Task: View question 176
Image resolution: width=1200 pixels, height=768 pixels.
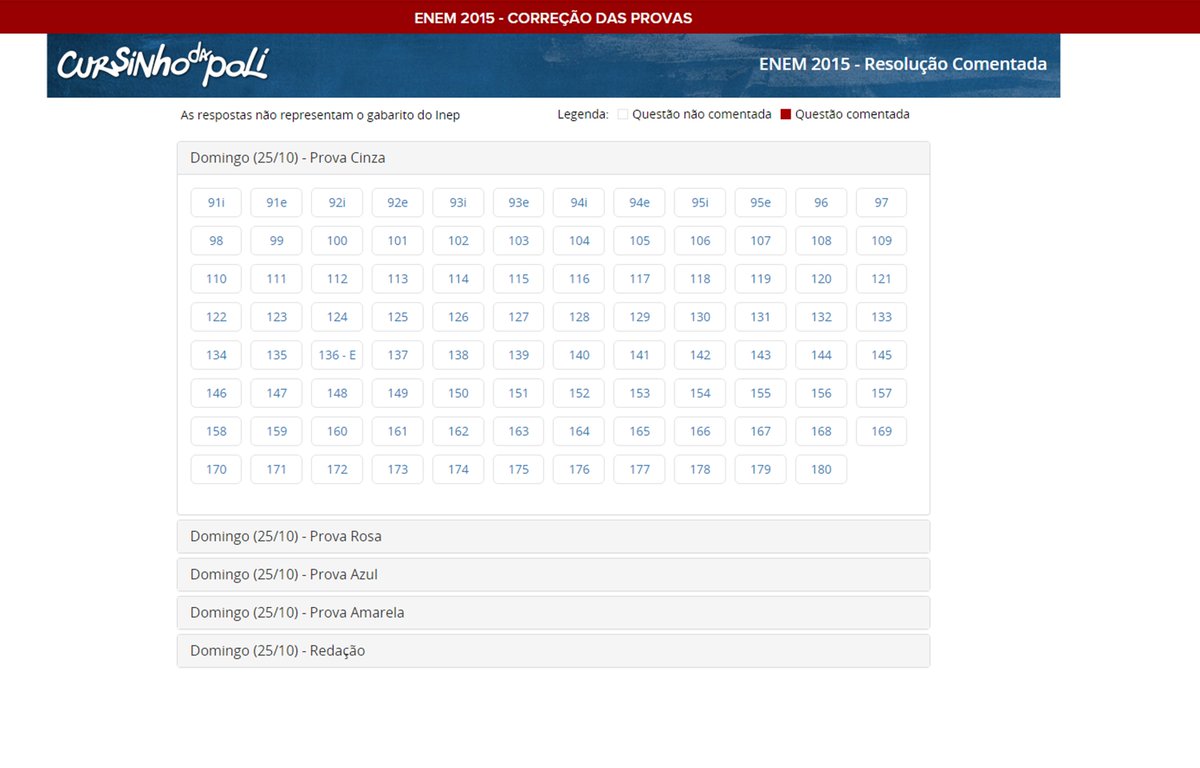Action: pyautogui.click(x=579, y=469)
